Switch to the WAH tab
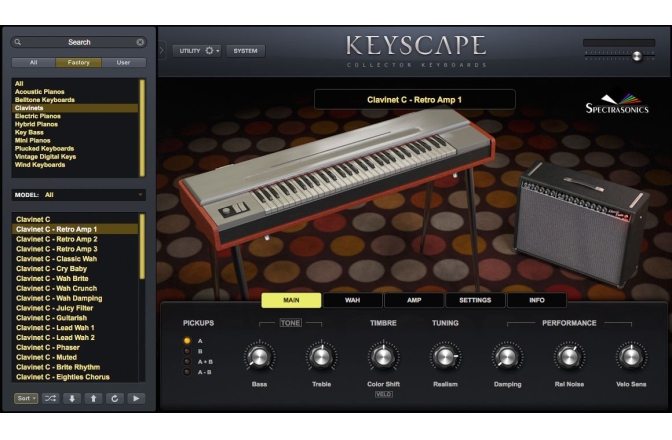The image size is (672, 440). tap(352, 300)
